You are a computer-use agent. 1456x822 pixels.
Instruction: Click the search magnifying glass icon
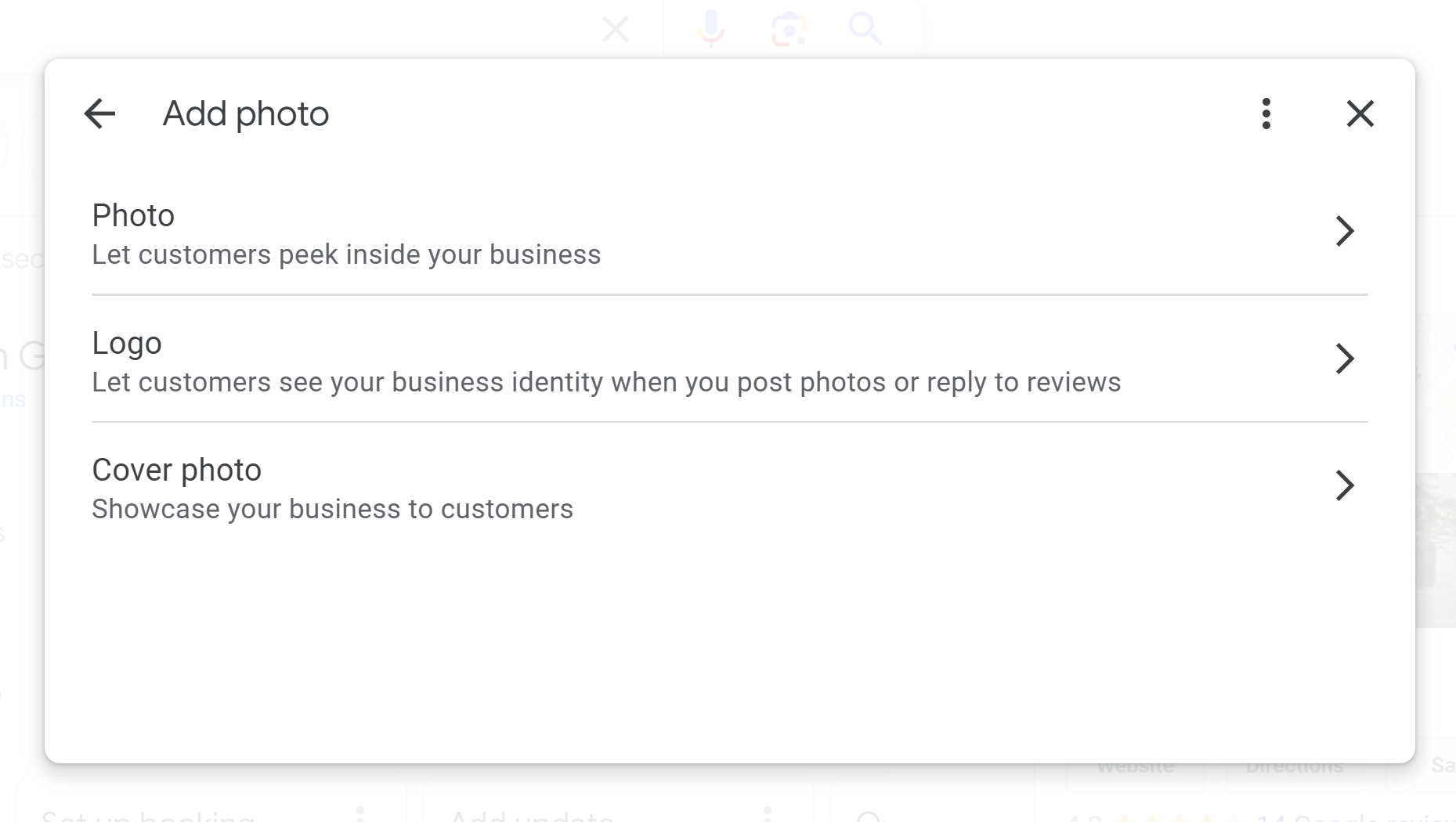[x=865, y=29]
